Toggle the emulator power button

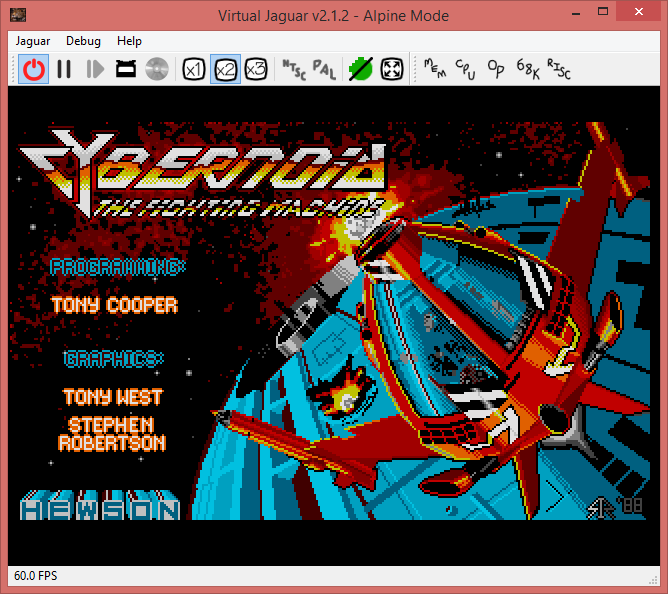point(34,69)
